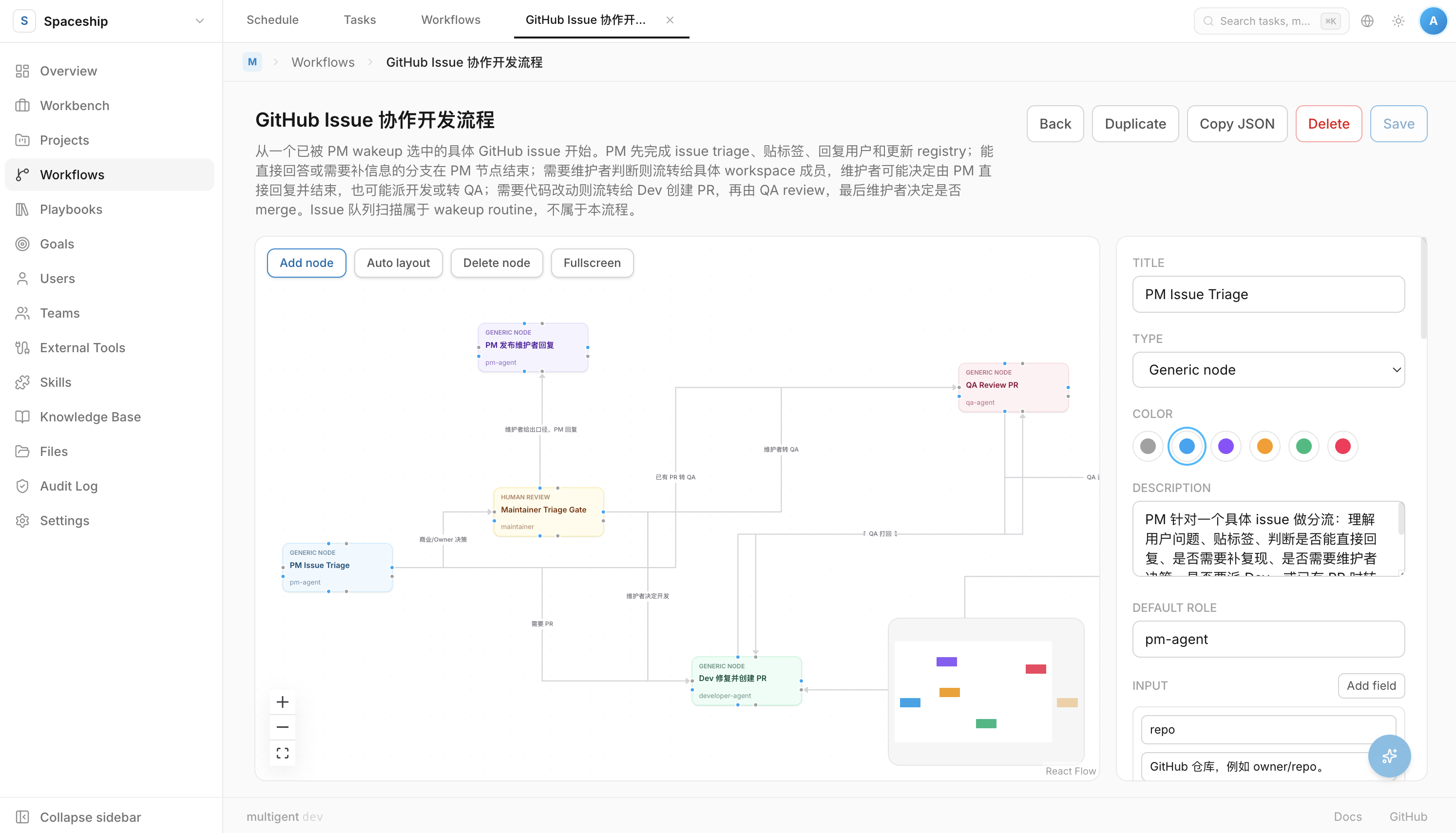1456x833 pixels.
Task: Open the Docs footer link
Action: 1347,817
